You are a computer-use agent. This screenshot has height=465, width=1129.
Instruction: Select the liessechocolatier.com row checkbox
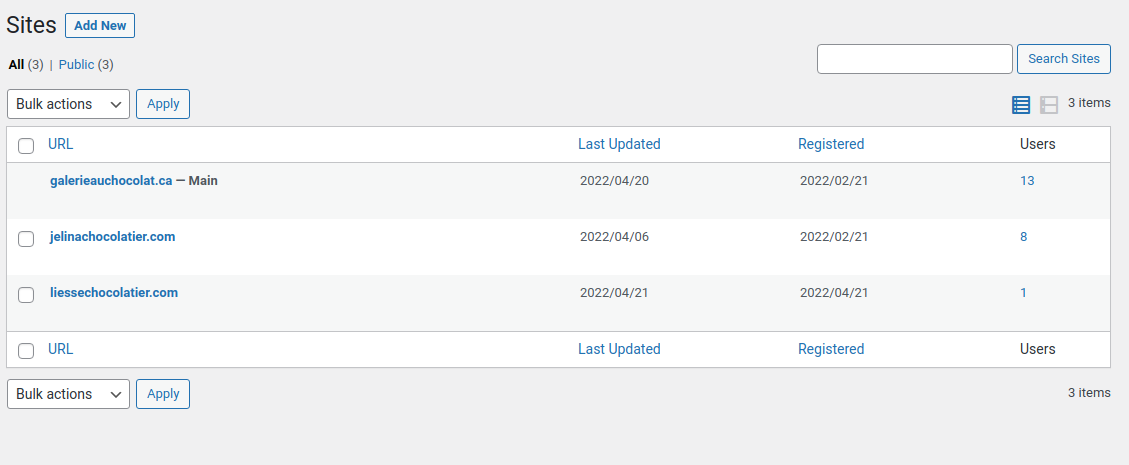[x=26, y=294]
